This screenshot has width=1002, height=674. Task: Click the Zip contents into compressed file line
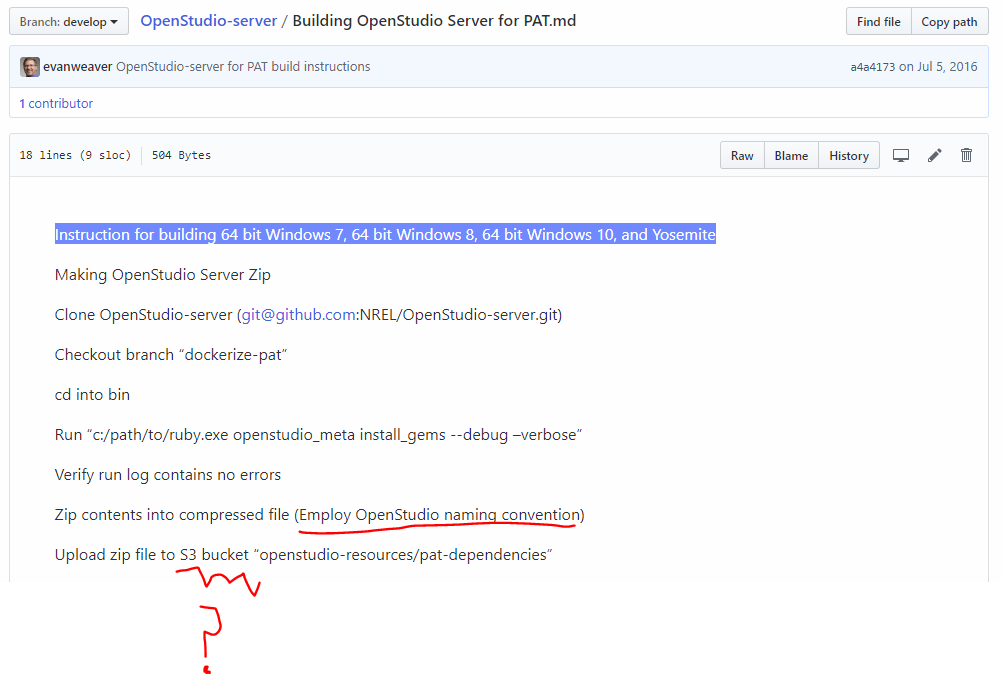[320, 515]
